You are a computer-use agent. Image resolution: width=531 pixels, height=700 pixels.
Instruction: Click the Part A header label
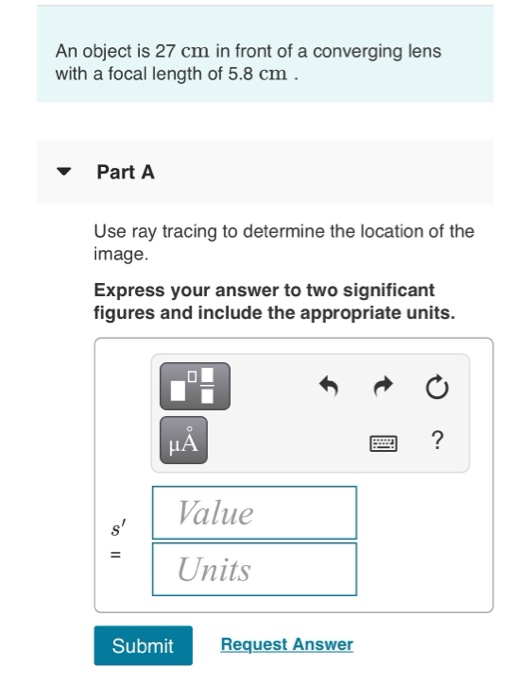[x=126, y=172]
